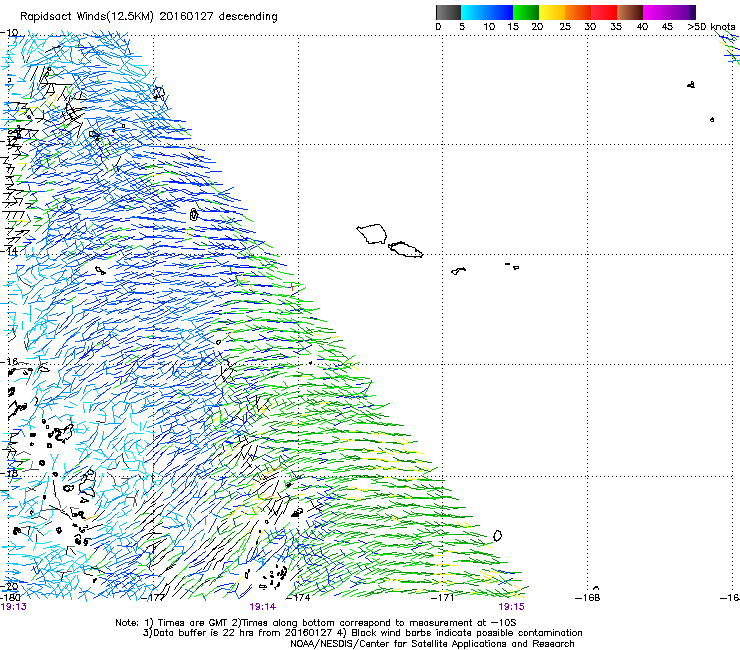740x650 pixels.
Task: Click the NOAA/NESDIS Center credit line
Action: (432, 644)
